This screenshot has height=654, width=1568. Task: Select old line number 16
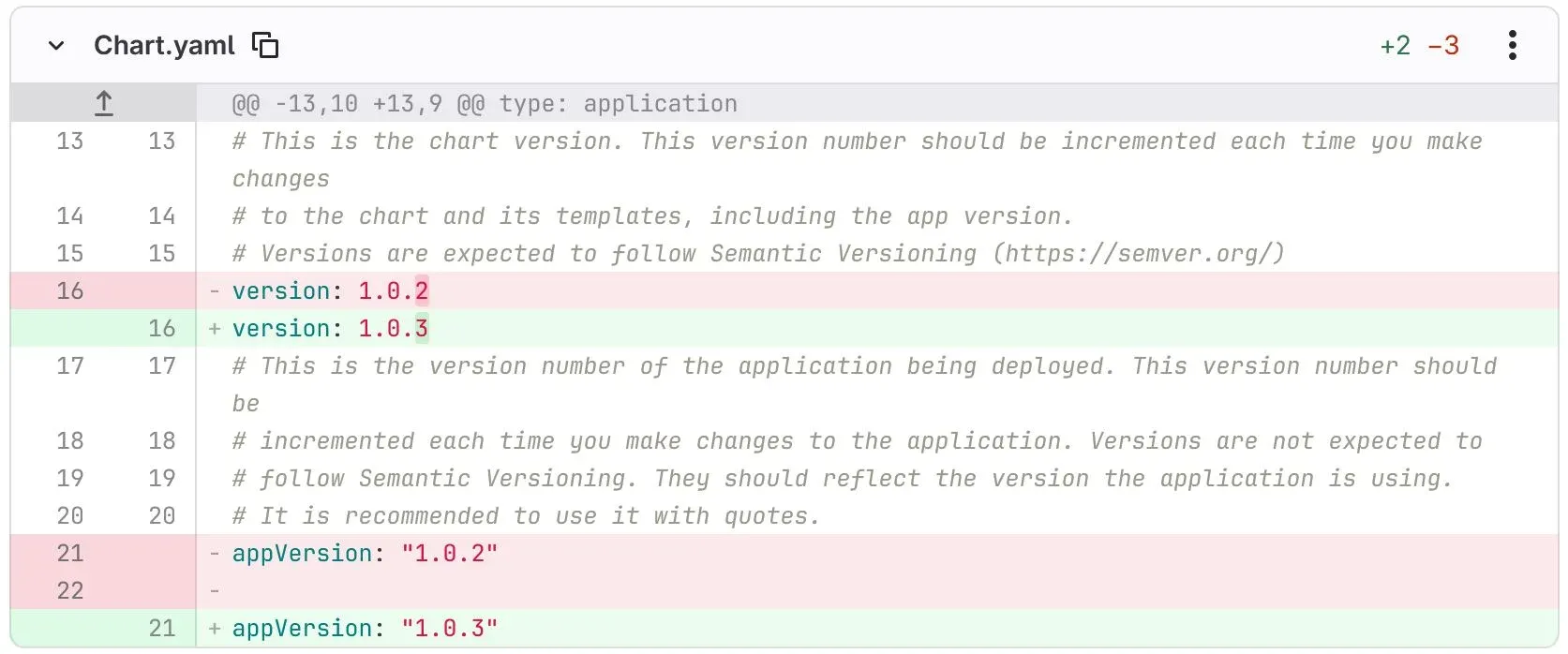pyautogui.click(x=69, y=290)
